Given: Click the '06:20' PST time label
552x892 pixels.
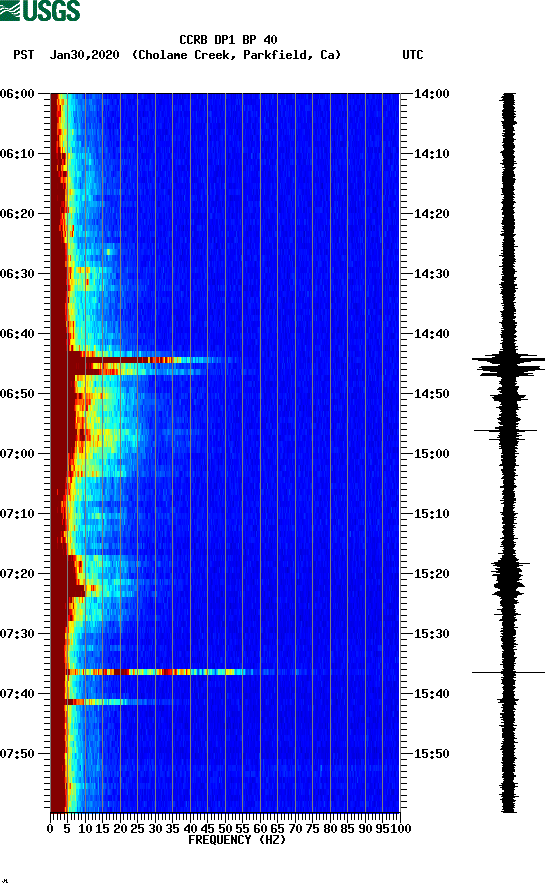Looking at the screenshot, I should [18, 214].
